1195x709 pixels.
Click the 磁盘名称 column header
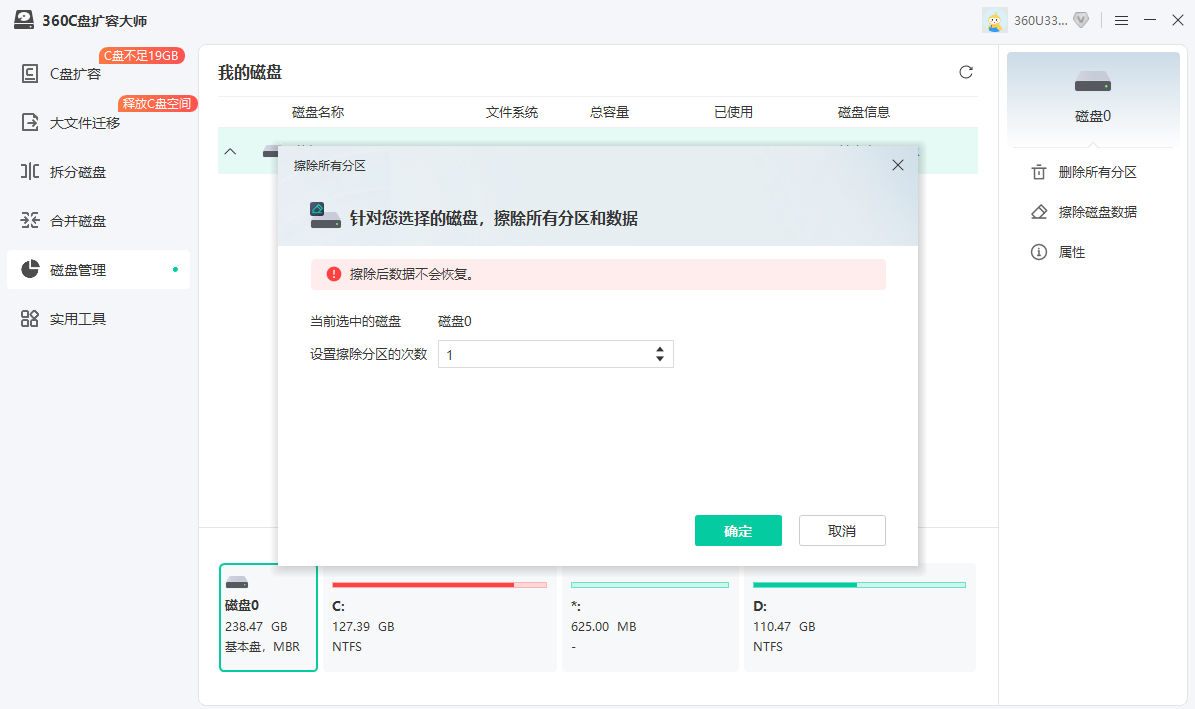pyautogui.click(x=318, y=112)
